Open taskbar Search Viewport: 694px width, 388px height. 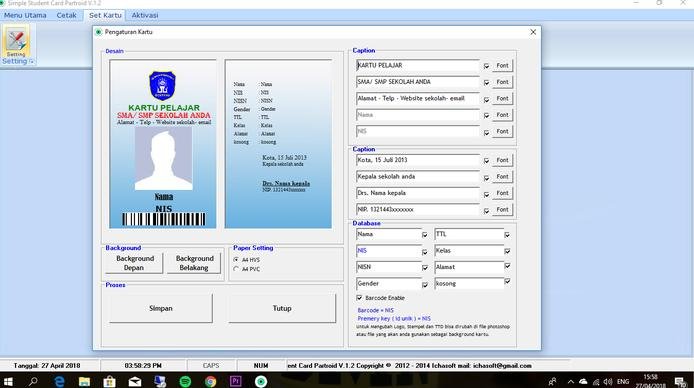pos(33,381)
